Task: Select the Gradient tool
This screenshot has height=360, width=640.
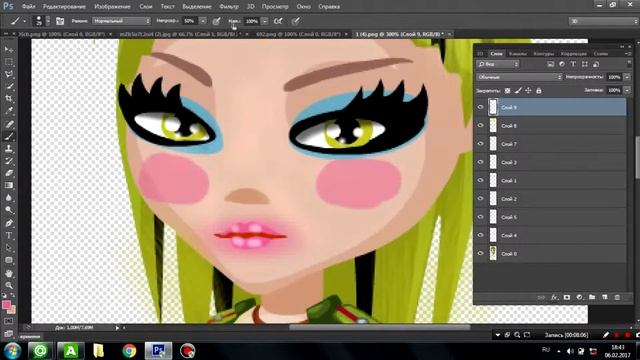Action: (9, 185)
